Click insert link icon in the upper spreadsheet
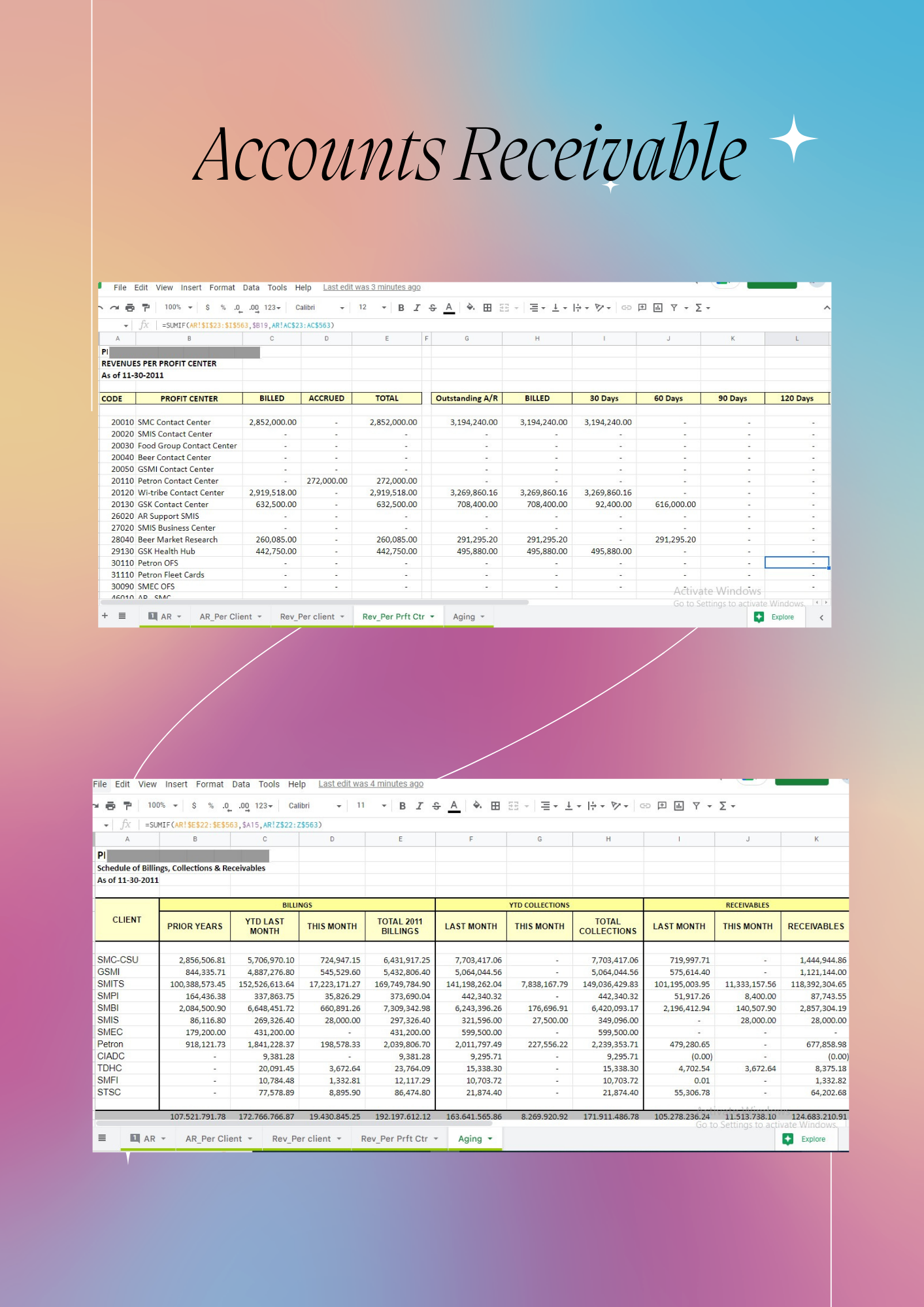 (626, 308)
